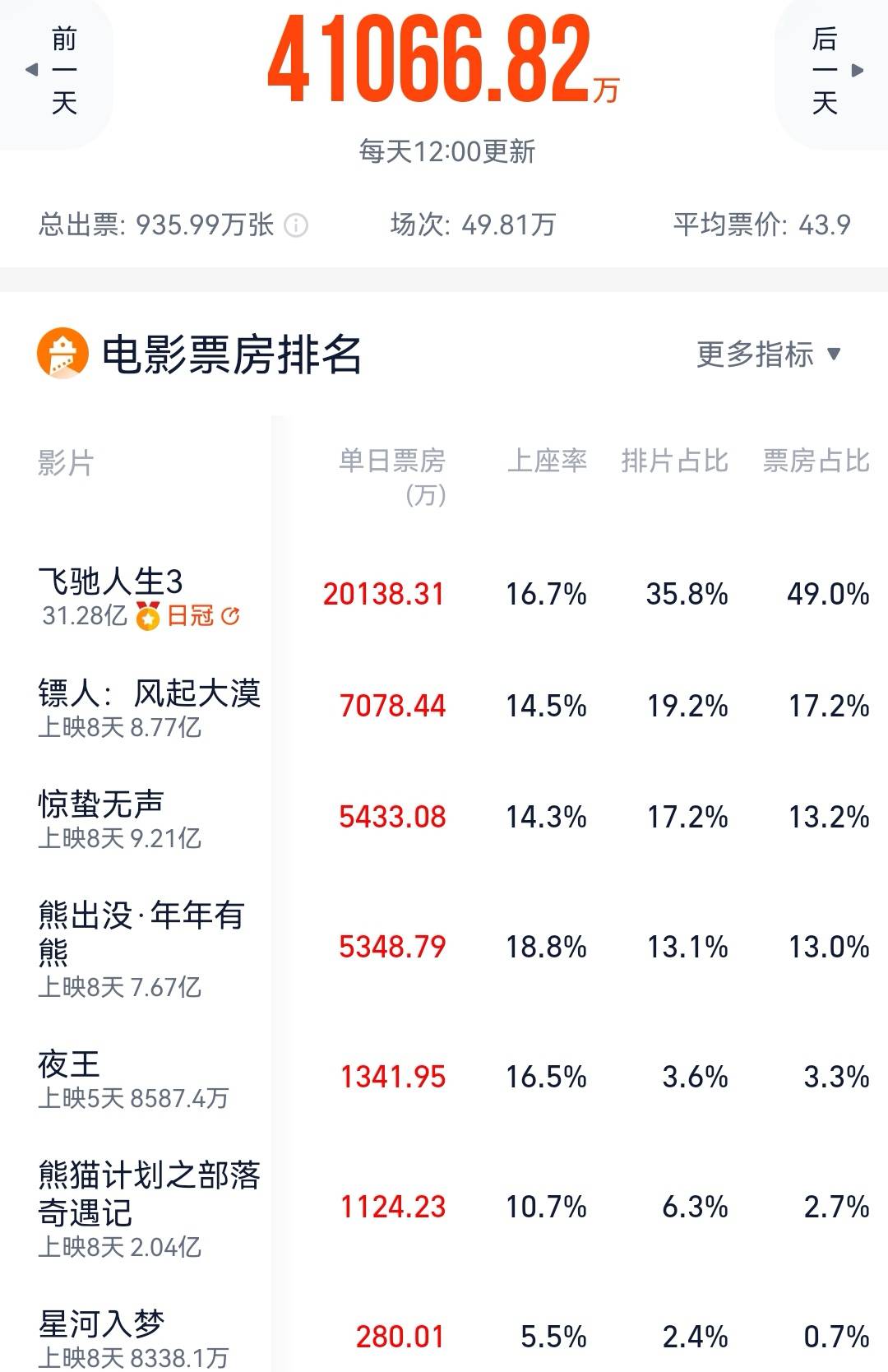Open the movie 夜王

coord(69,1064)
